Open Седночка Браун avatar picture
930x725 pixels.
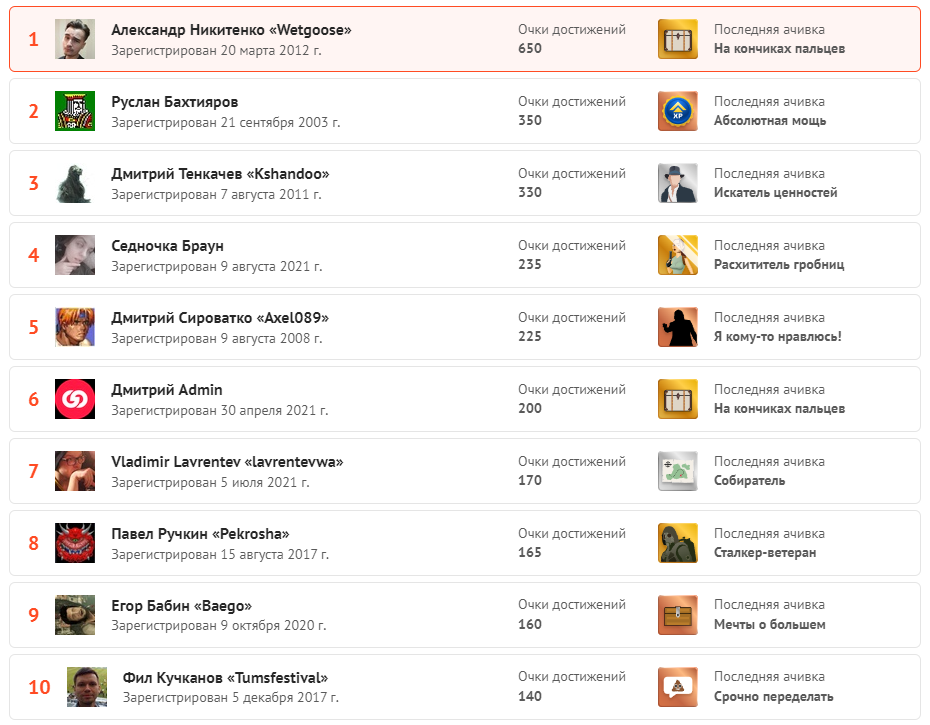(x=75, y=255)
